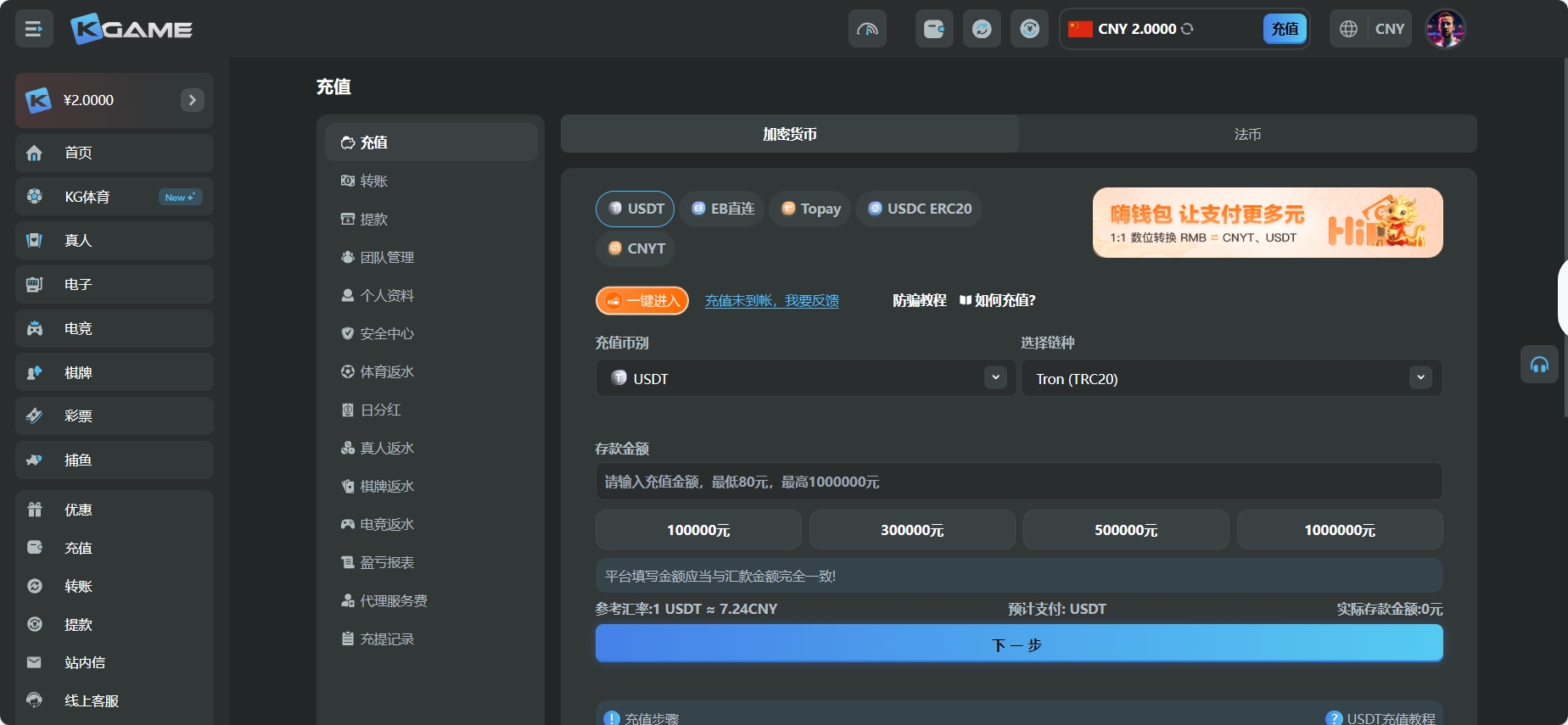Click the wallet icon in top bar
Image resolution: width=1568 pixels, height=725 pixels.
(x=934, y=30)
